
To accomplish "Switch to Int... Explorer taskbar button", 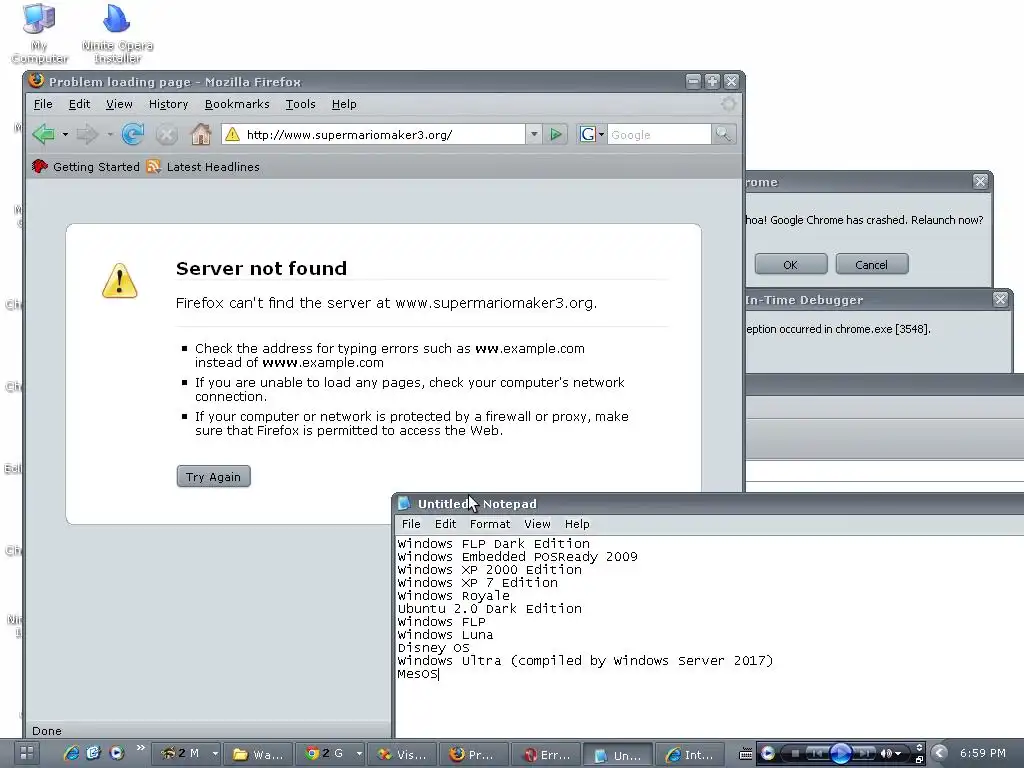I will coord(690,754).
